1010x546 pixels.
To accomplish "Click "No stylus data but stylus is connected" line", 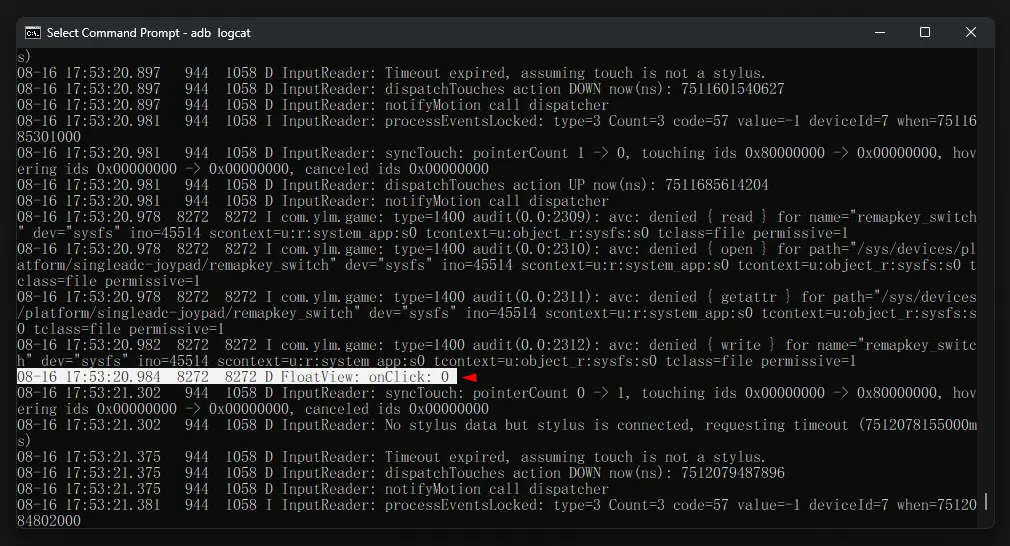I will (520, 425).
